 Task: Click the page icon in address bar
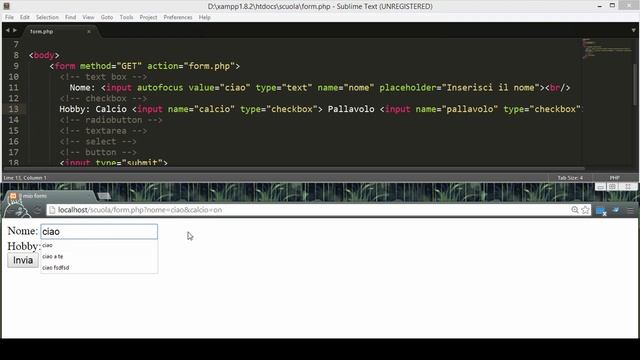tap(52, 210)
